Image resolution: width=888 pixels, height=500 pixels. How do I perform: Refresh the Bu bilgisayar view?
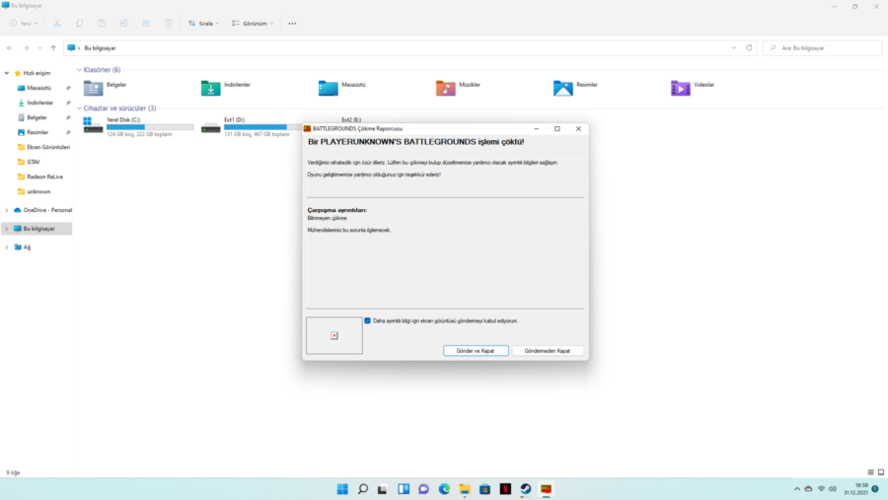(x=749, y=48)
